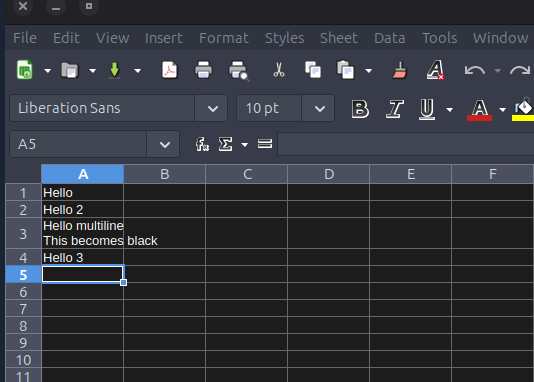Expand the Open recent documents arrow

coord(93,71)
